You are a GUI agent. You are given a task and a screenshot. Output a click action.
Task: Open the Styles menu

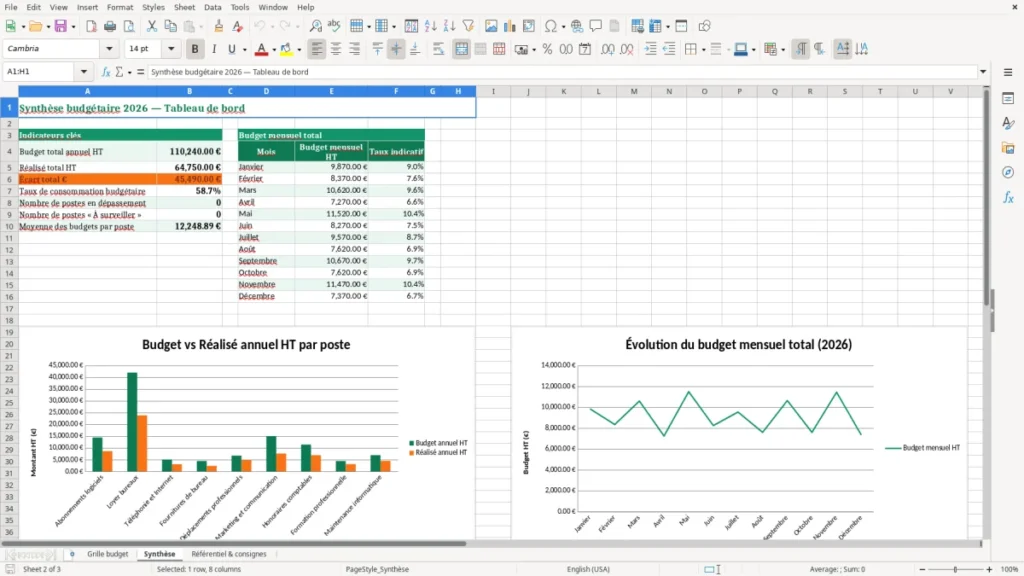click(x=153, y=7)
